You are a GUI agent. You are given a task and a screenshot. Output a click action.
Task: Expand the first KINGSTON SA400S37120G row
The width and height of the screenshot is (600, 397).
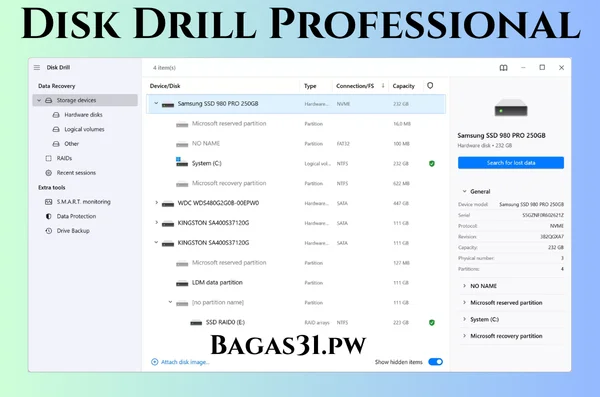pyautogui.click(x=156, y=222)
